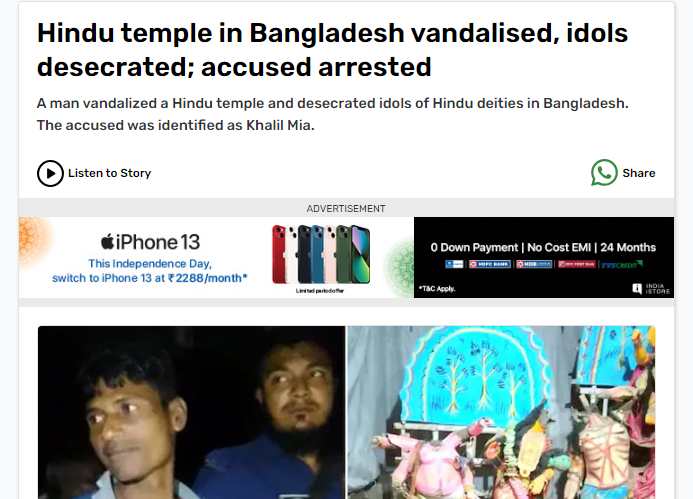The height and width of the screenshot is (499, 693).
Task: Play the Listen to Story audio
Action: 50,173
